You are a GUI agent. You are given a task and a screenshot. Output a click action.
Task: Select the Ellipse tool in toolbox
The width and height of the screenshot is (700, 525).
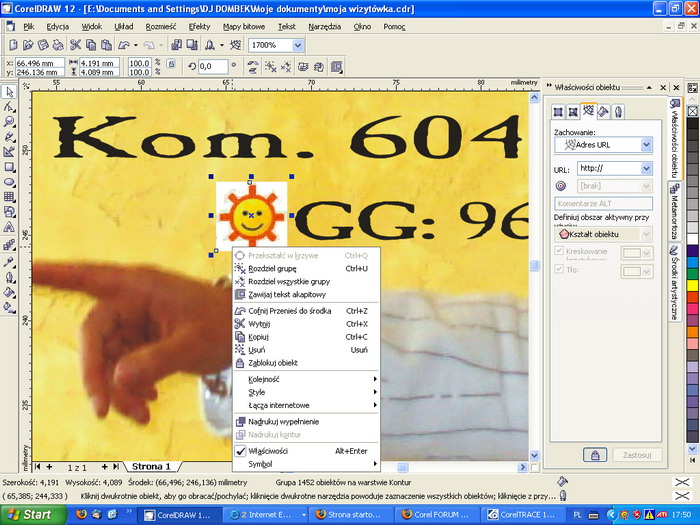click(x=9, y=182)
